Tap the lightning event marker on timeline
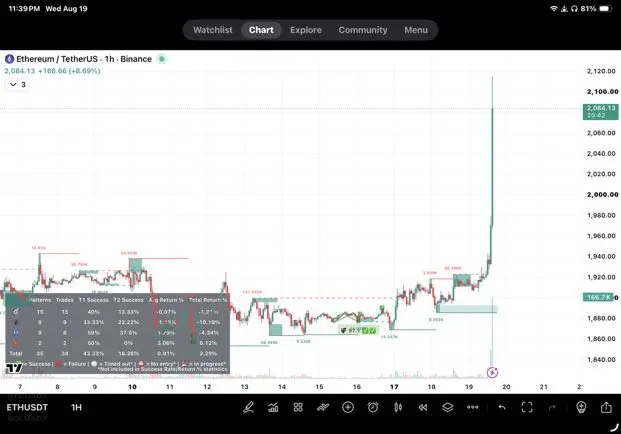Viewport: 621px width, 434px height. [492, 372]
